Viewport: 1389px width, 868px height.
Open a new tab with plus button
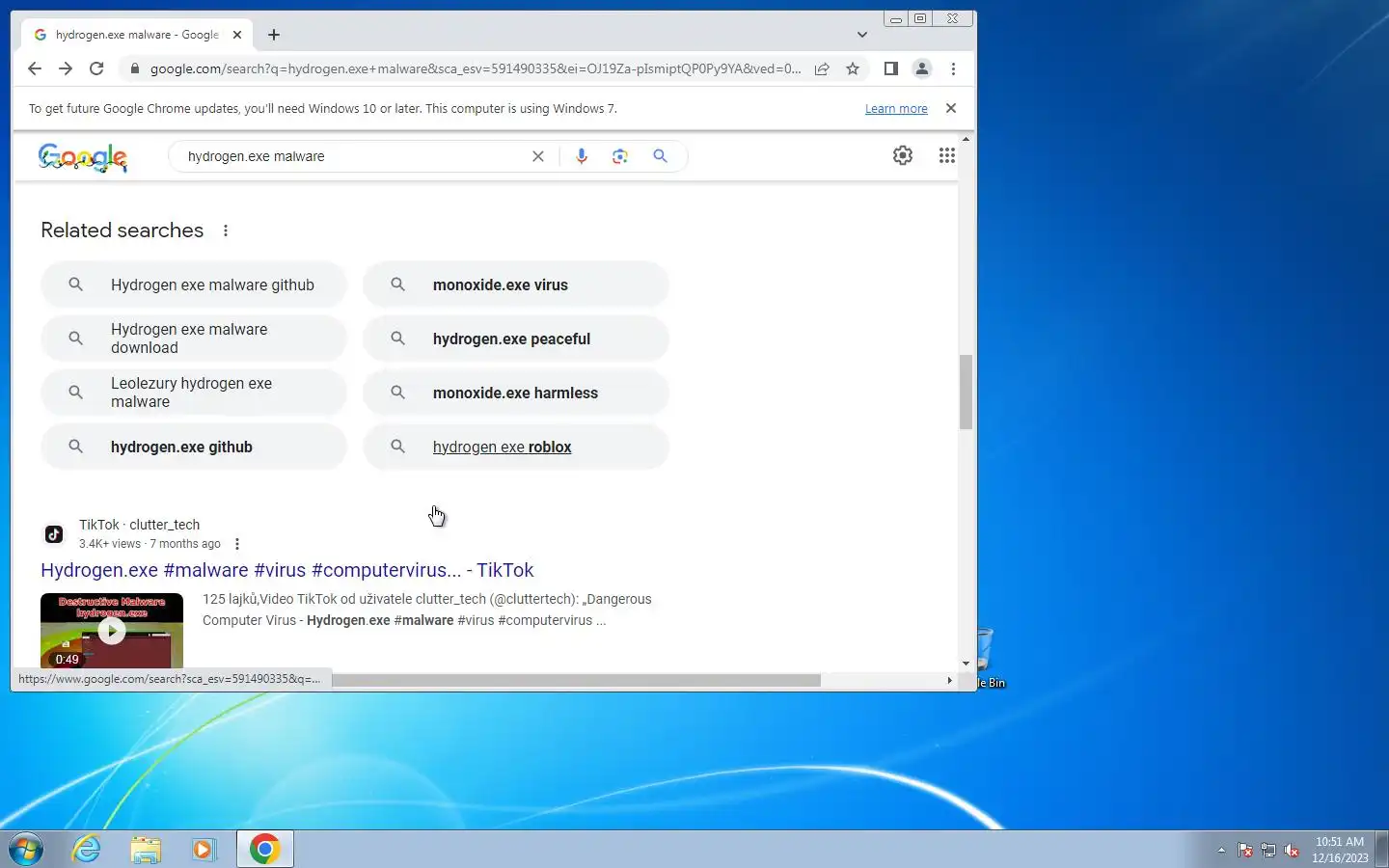[x=274, y=35]
